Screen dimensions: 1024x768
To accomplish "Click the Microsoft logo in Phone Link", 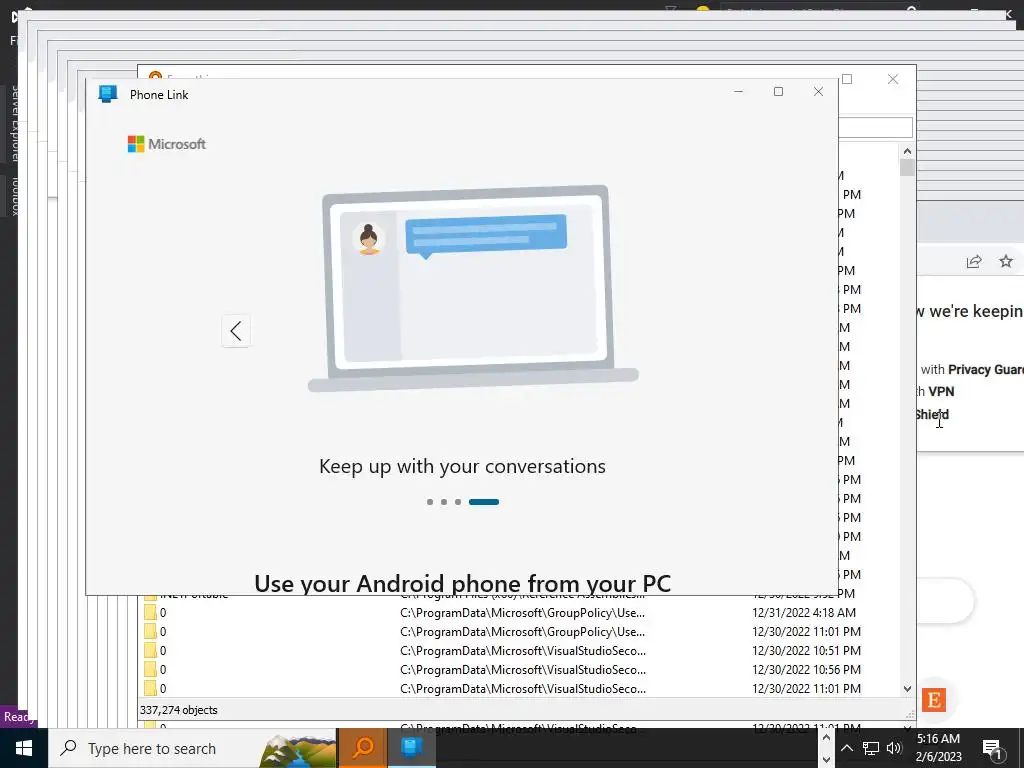I will 167,144.
